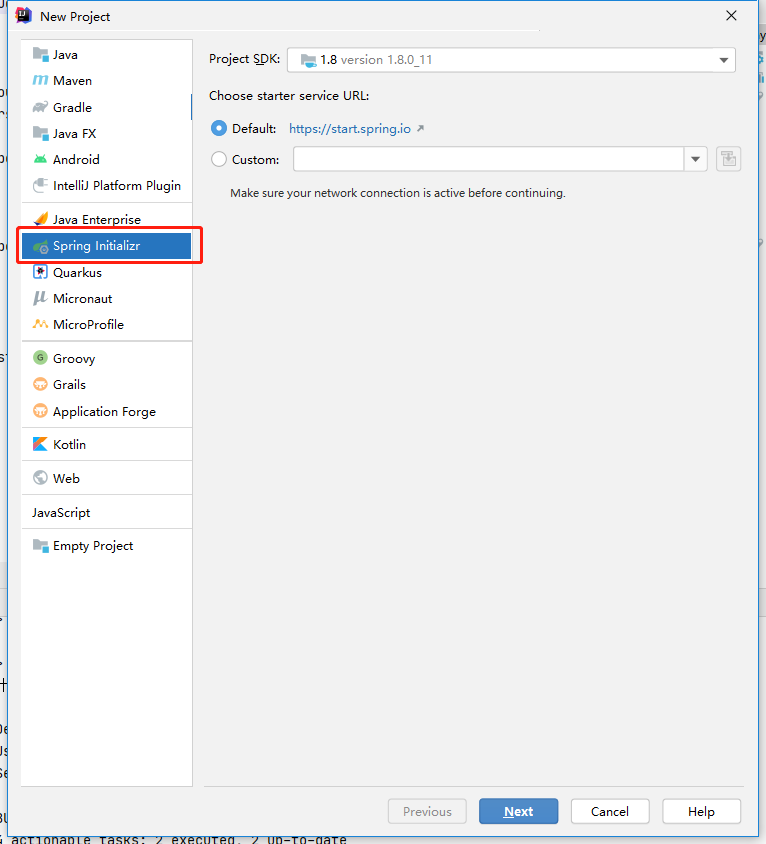The image size is (766, 844).
Task: Click the Spring Initializr leaf icon
Action: [41, 247]
